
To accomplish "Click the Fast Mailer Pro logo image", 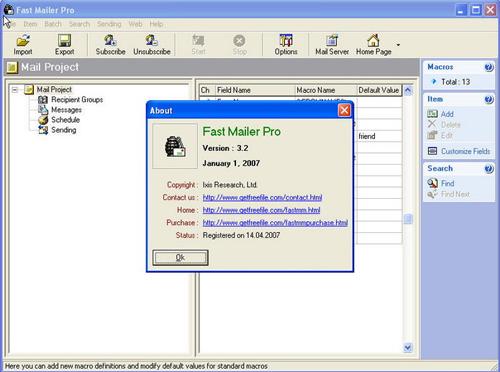I will [175, 146].
